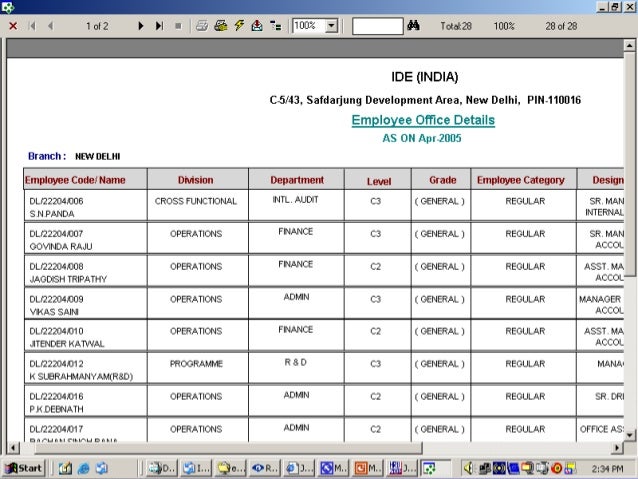Click the 2:34 PM system clock

pos(607,469)
